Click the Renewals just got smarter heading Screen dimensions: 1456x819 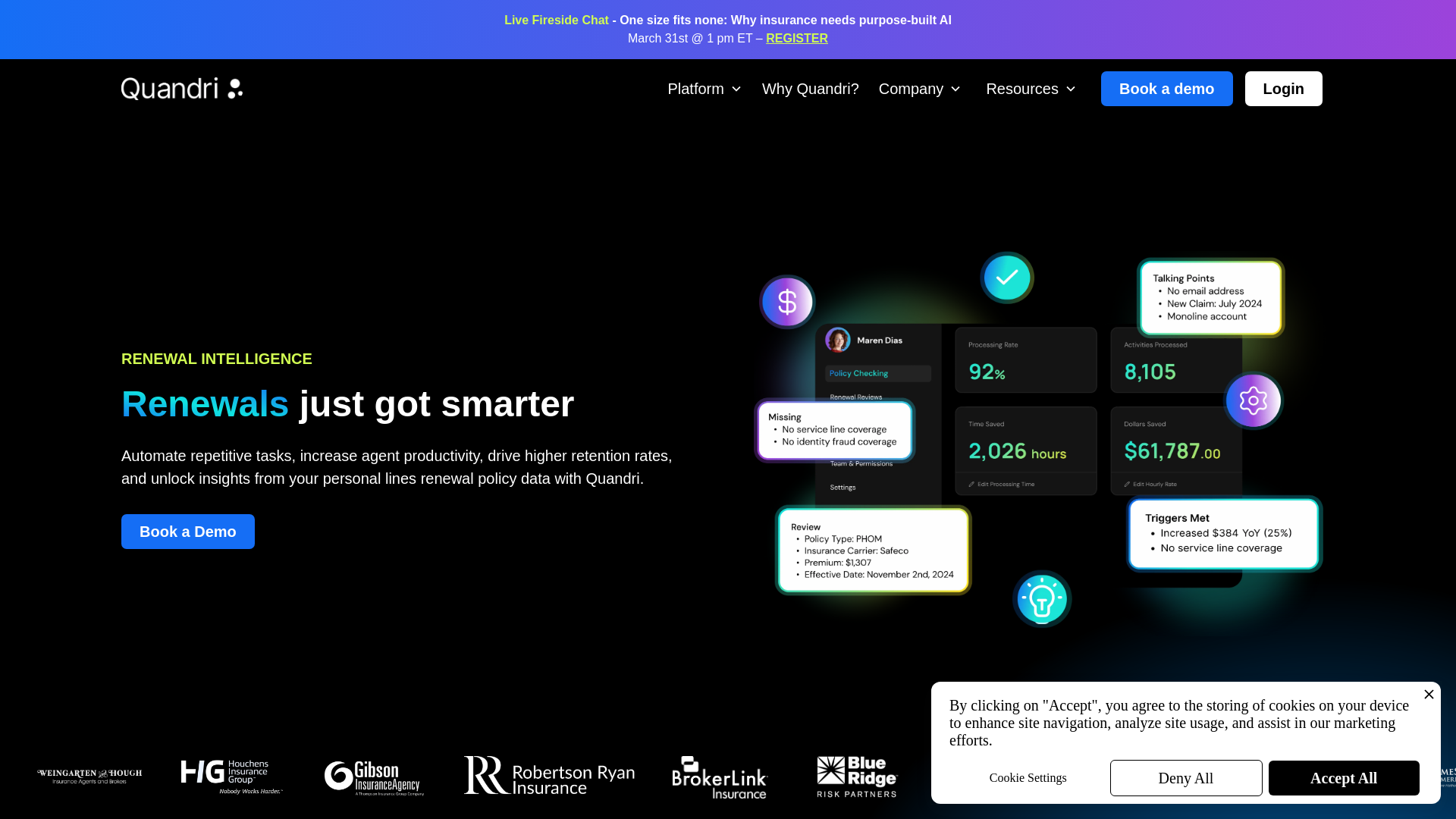coord(347,404)
